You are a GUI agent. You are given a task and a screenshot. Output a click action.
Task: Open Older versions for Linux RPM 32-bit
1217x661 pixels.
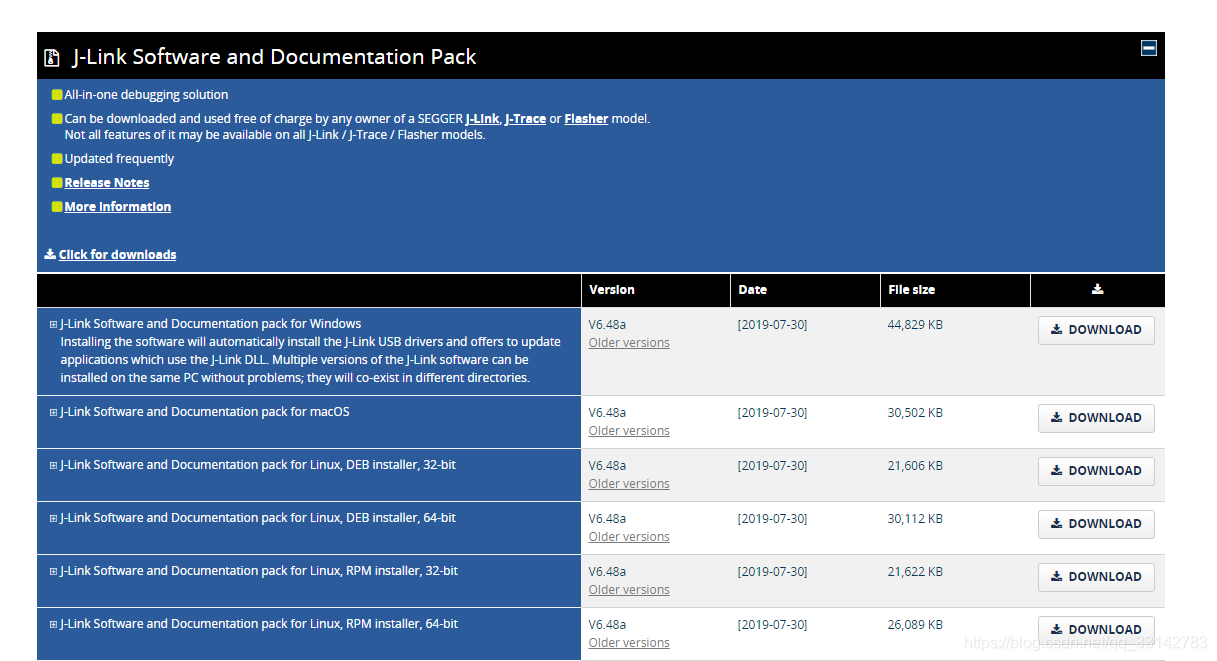[x=629, y=590]
